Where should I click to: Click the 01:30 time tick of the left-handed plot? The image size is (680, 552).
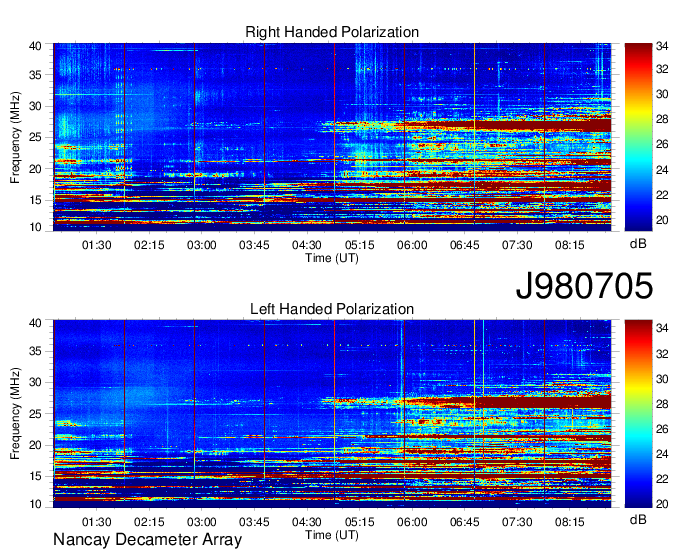[x=97, y=522]
